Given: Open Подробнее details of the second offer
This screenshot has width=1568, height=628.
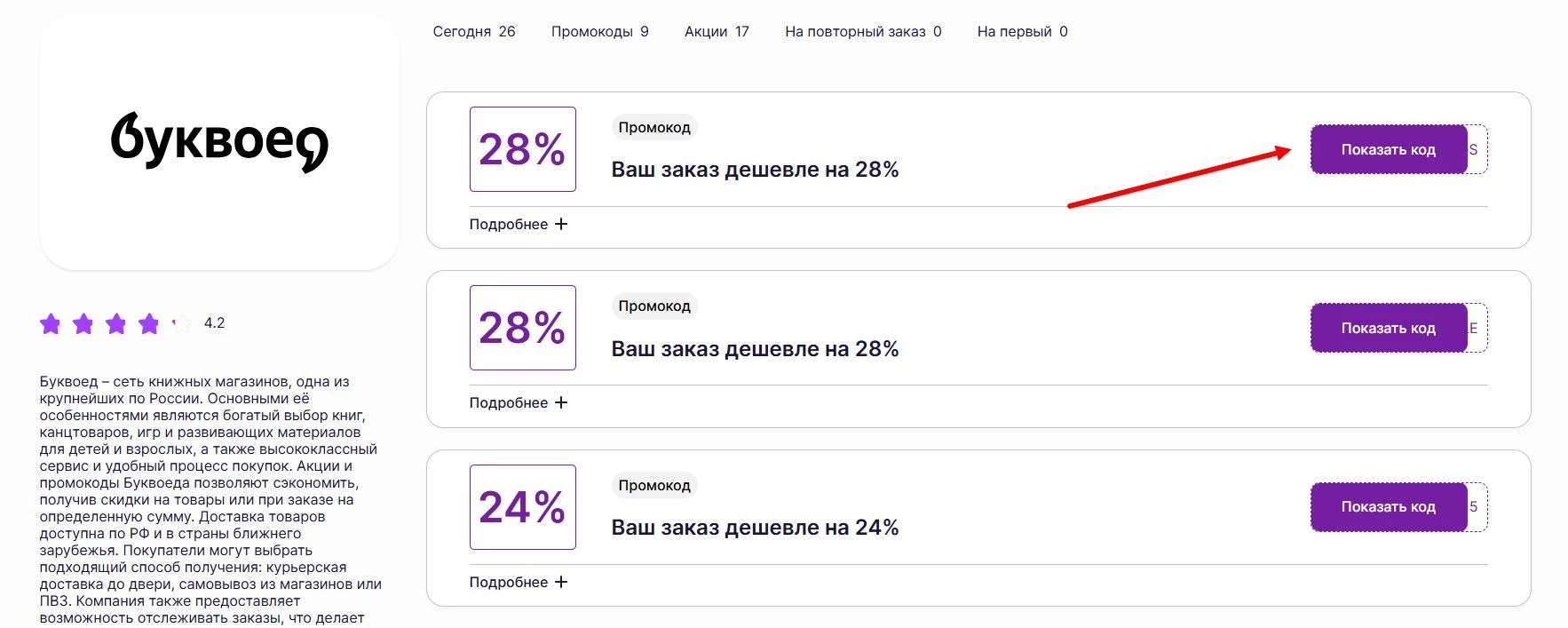Looking at the screenshot, I should pyautogui.click(x=517, y=402).
